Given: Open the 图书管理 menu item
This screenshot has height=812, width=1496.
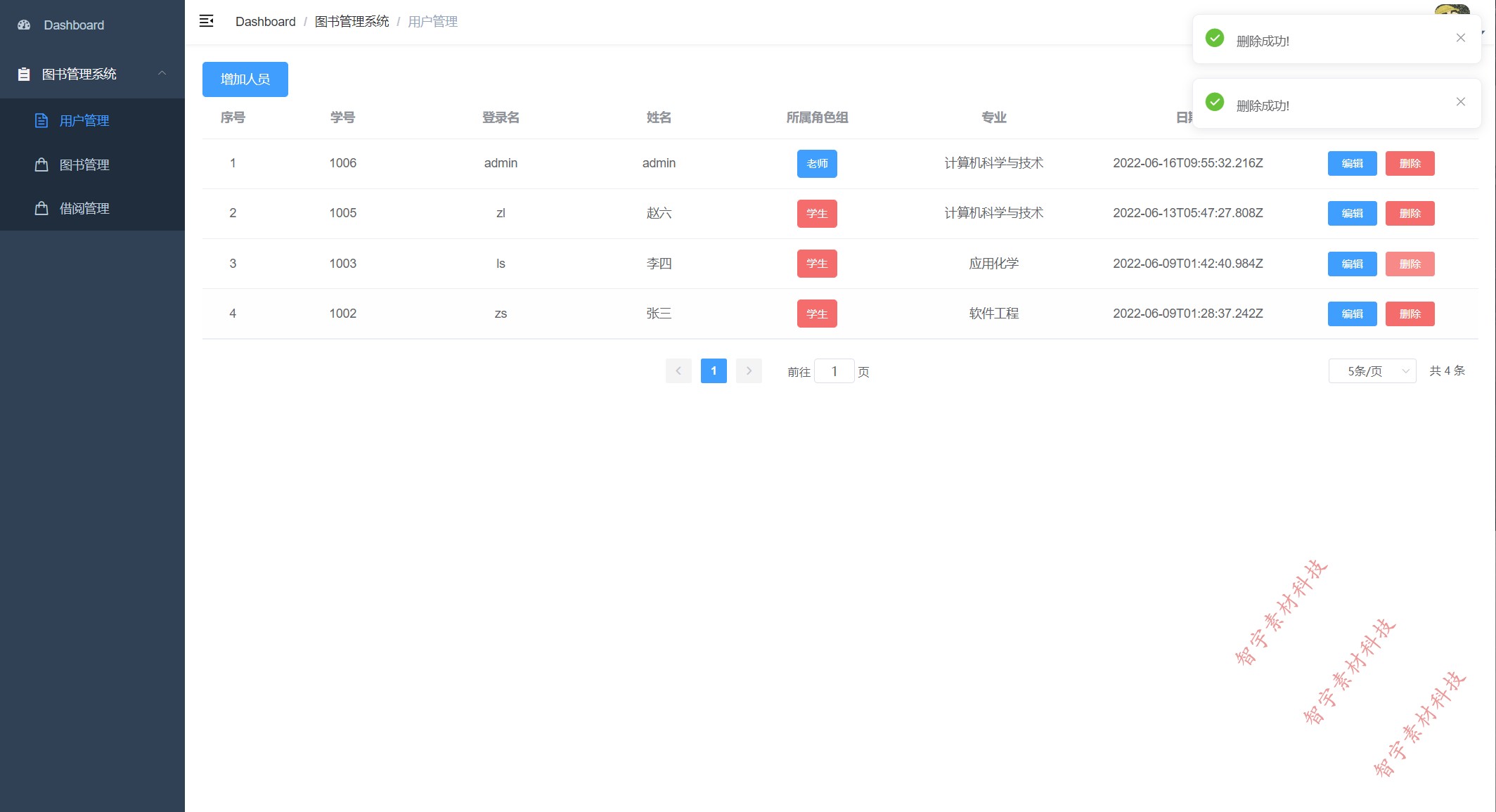Looking at the screenshot, I should [92, 165].
